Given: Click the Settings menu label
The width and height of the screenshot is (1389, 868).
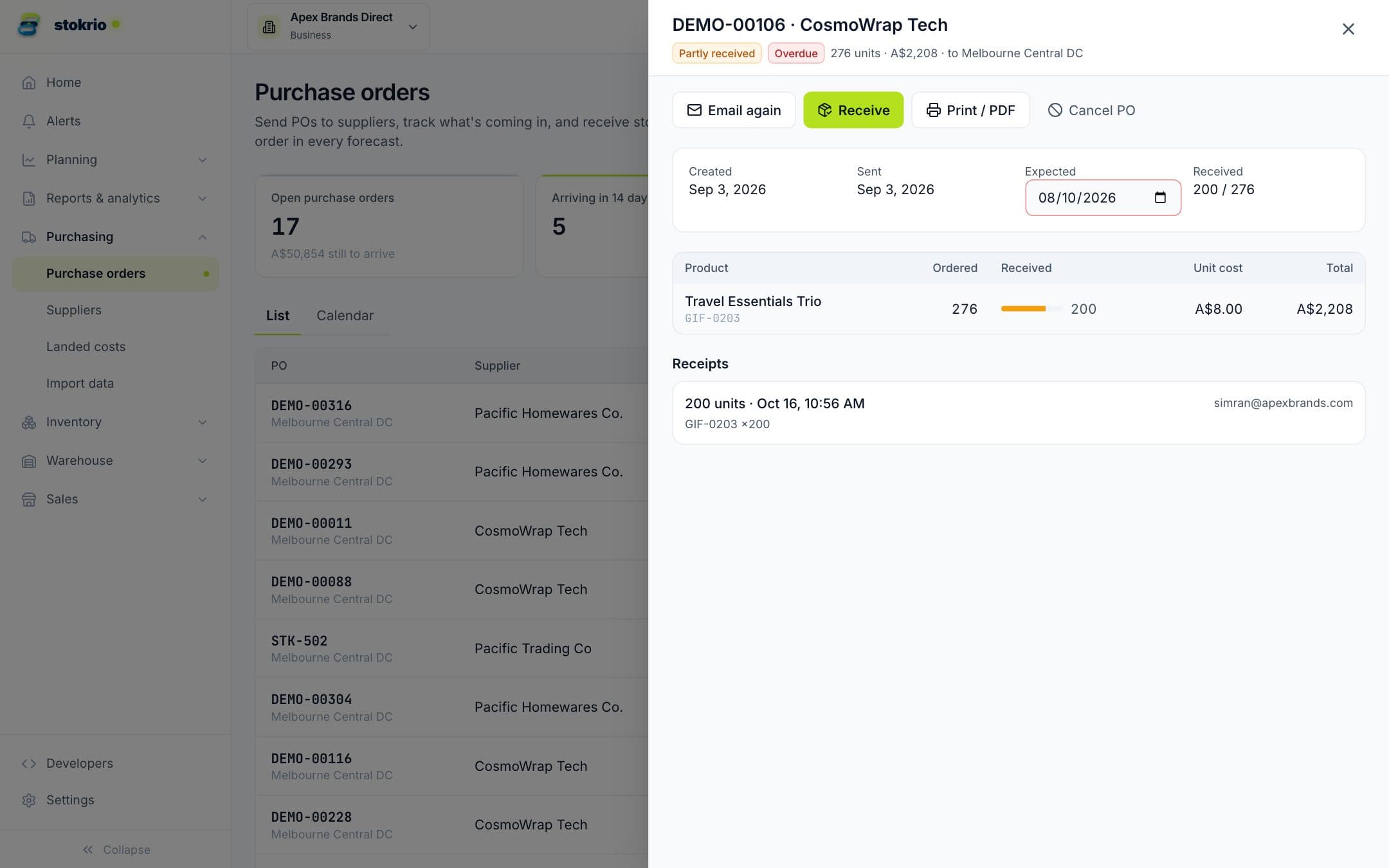Looking at the screenshot, I should click(x=70, y=800).
